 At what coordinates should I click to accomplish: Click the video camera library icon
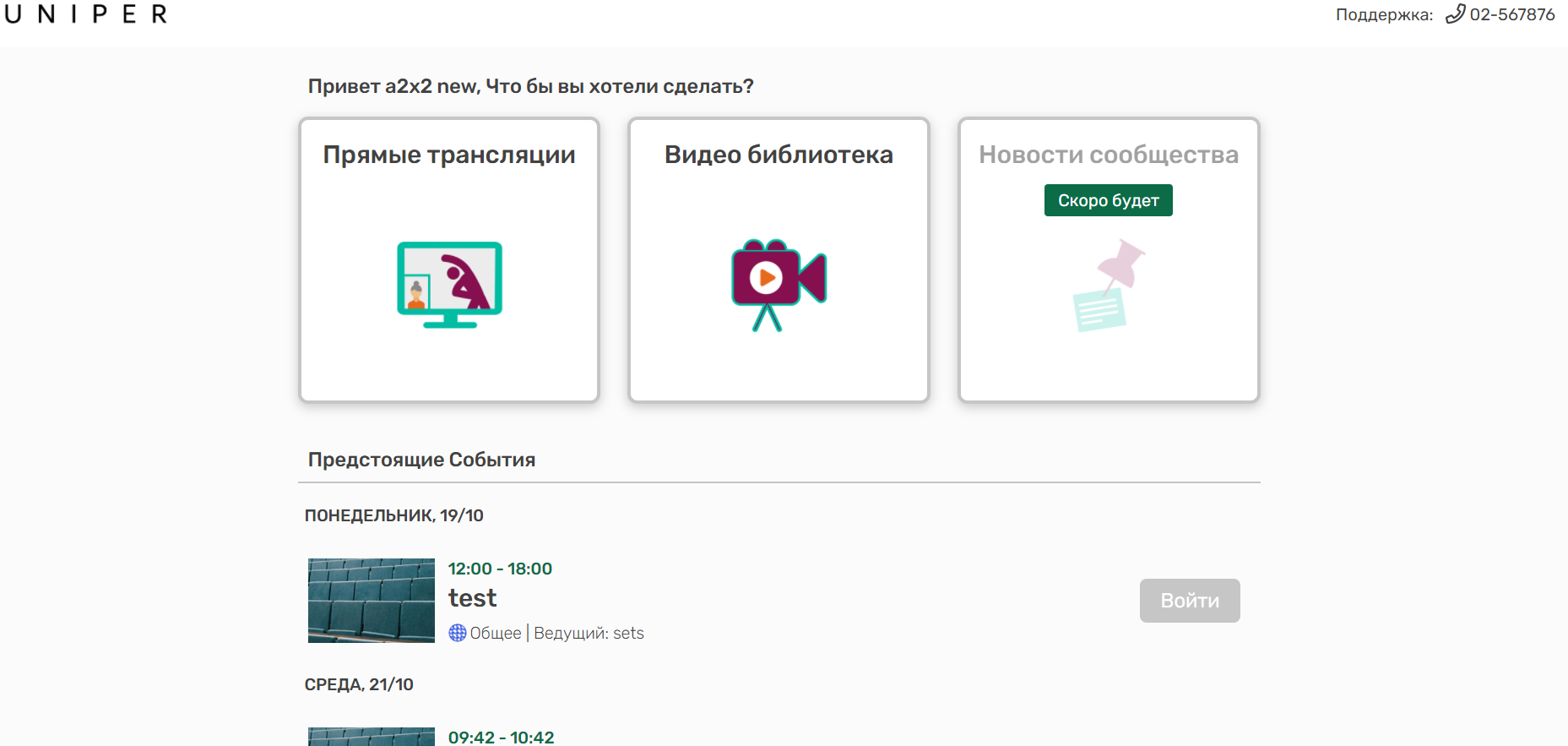(x=779, y=285)
